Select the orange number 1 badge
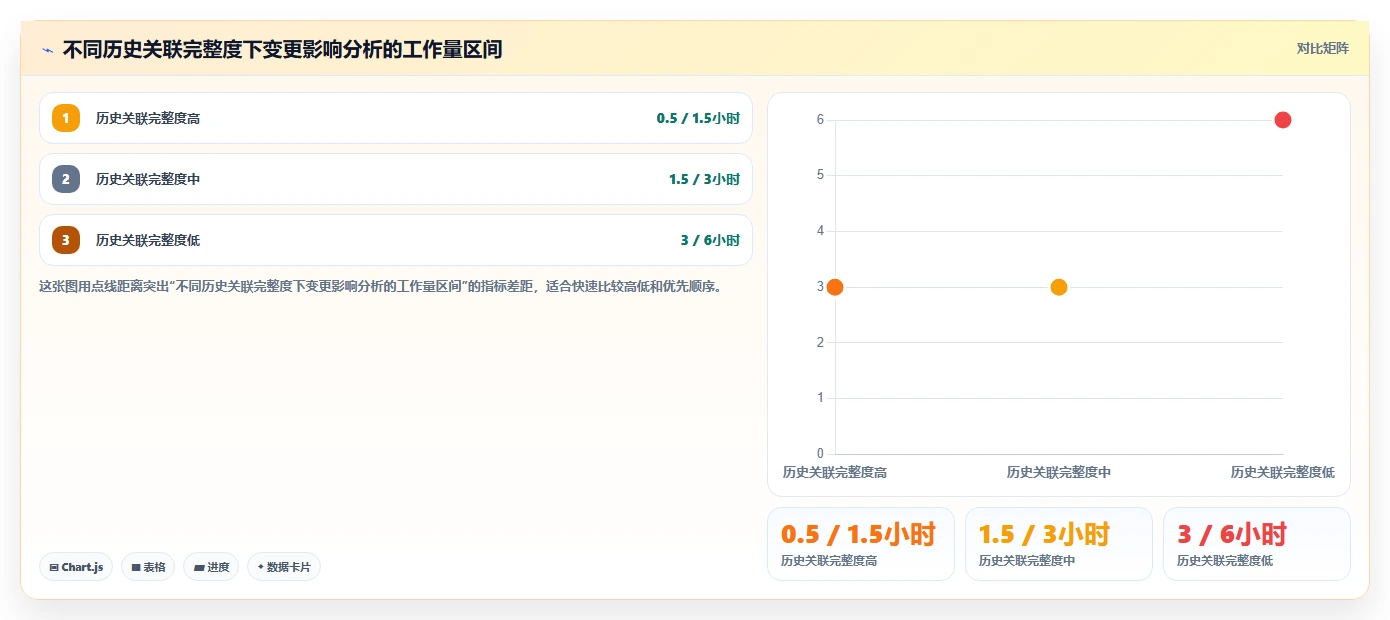This screenshot has height=620, width=1390. click(x=66, y=118)
